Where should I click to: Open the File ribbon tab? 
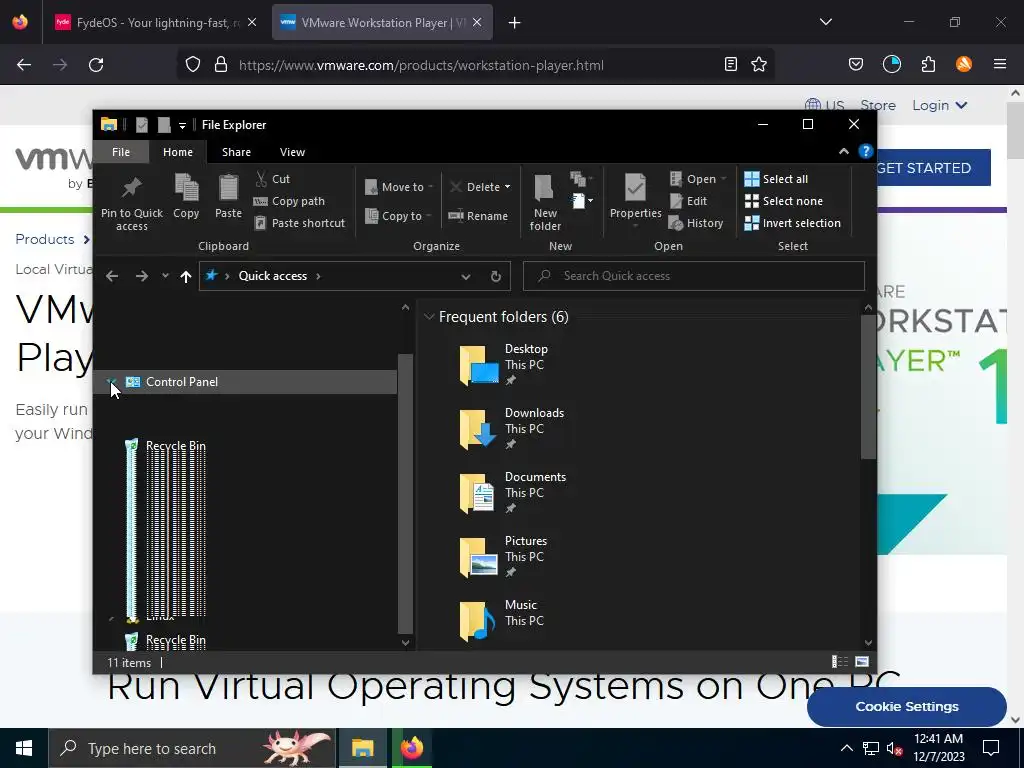[x=121, y=152]
